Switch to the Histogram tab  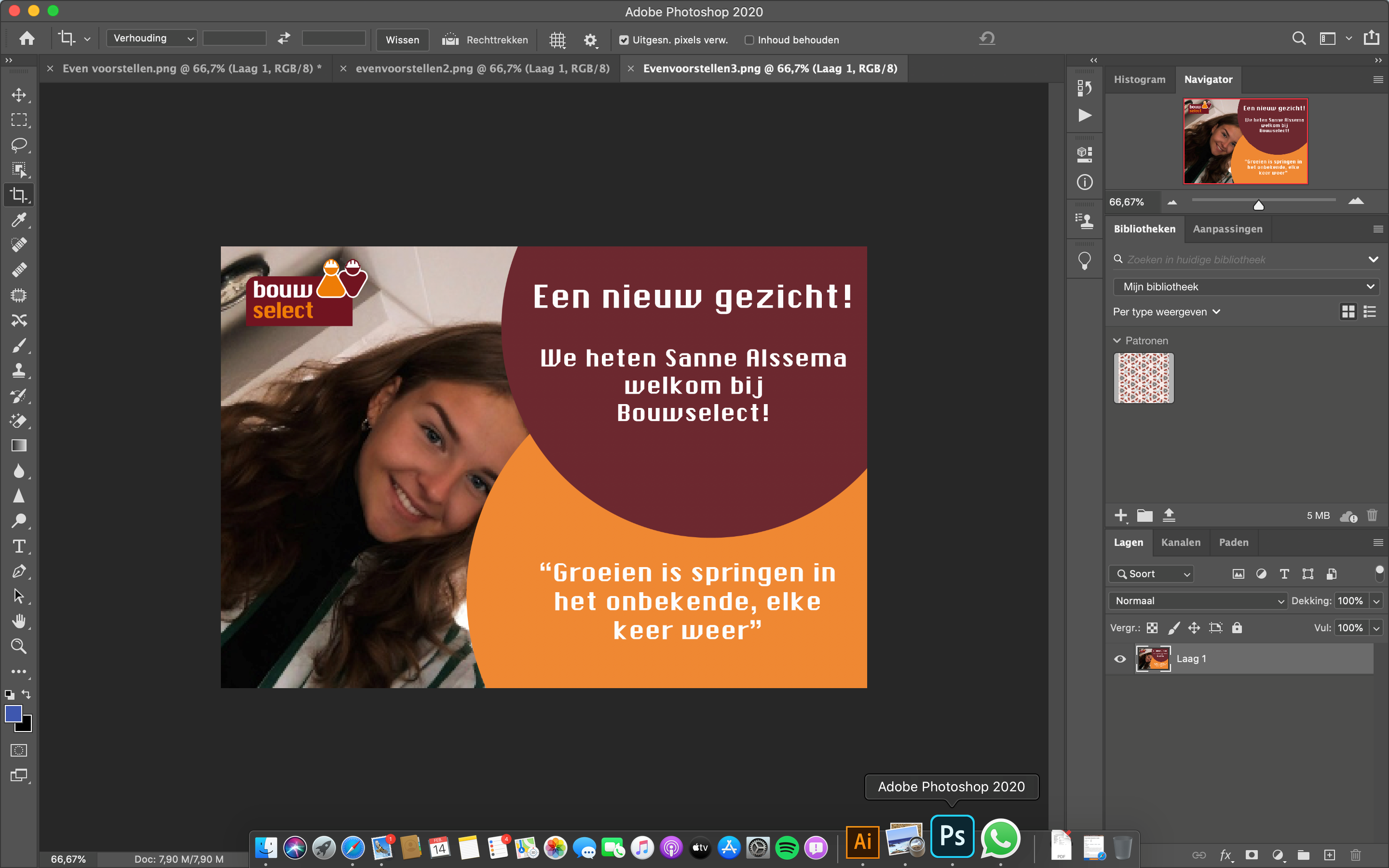point(1139,79)
